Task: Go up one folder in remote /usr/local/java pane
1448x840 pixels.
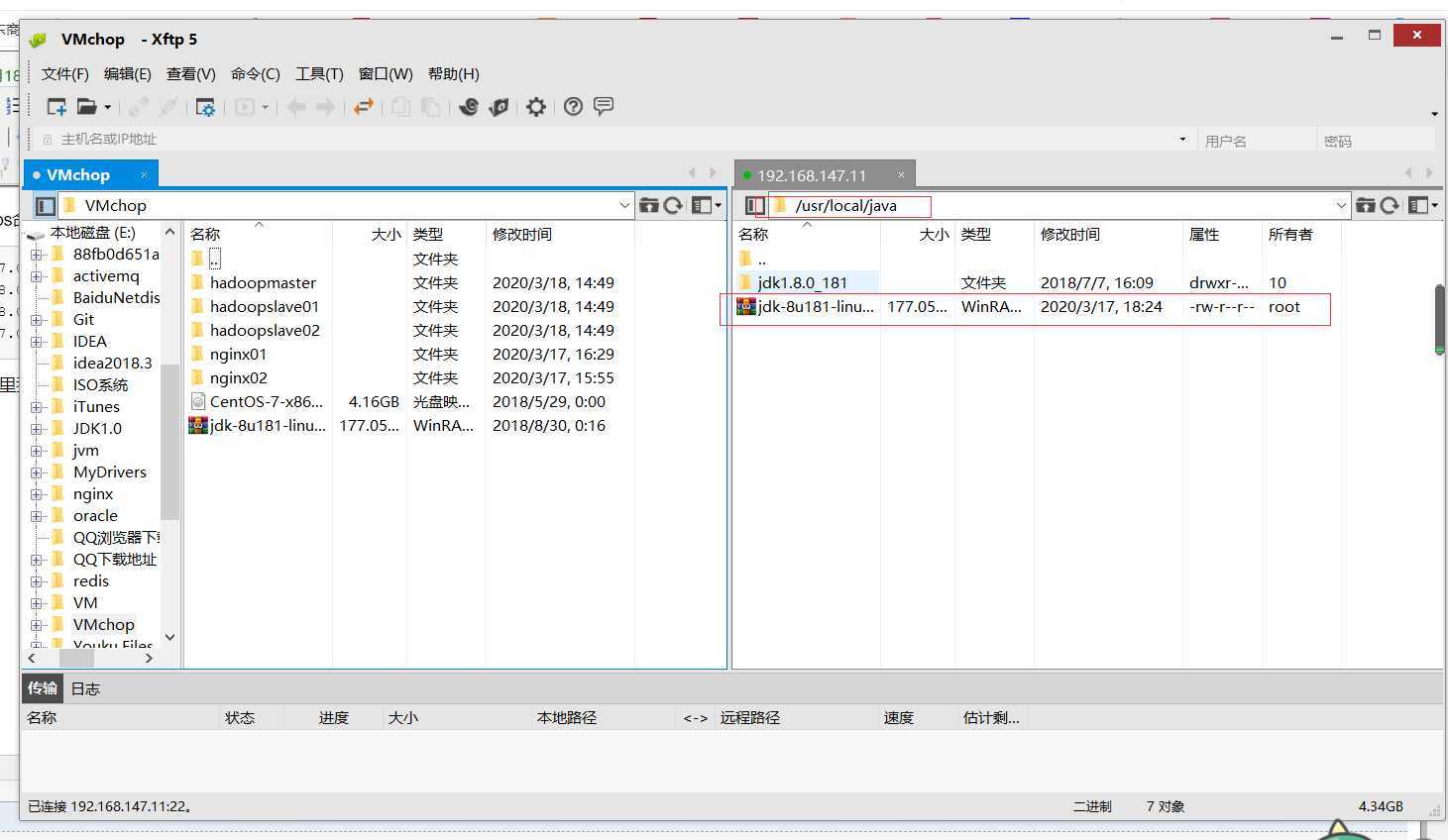Action: pos(1366,205)
